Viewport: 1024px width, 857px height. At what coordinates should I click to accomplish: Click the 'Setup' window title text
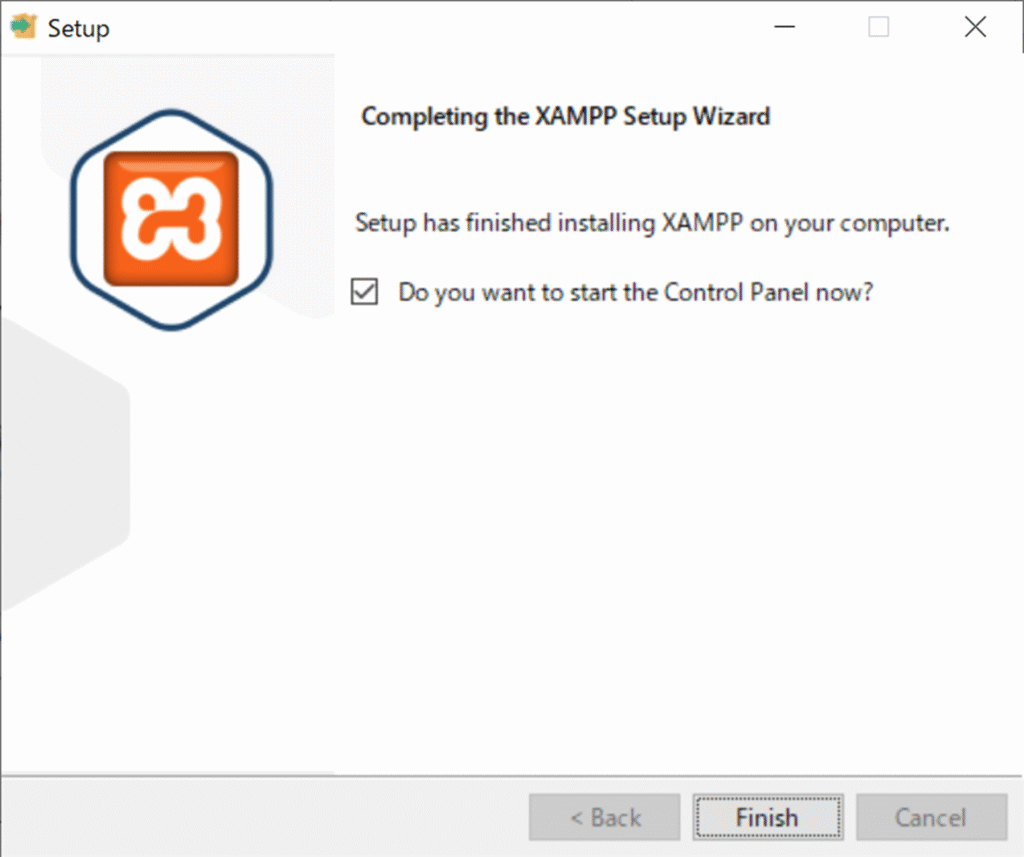click(x=79, y=28)
